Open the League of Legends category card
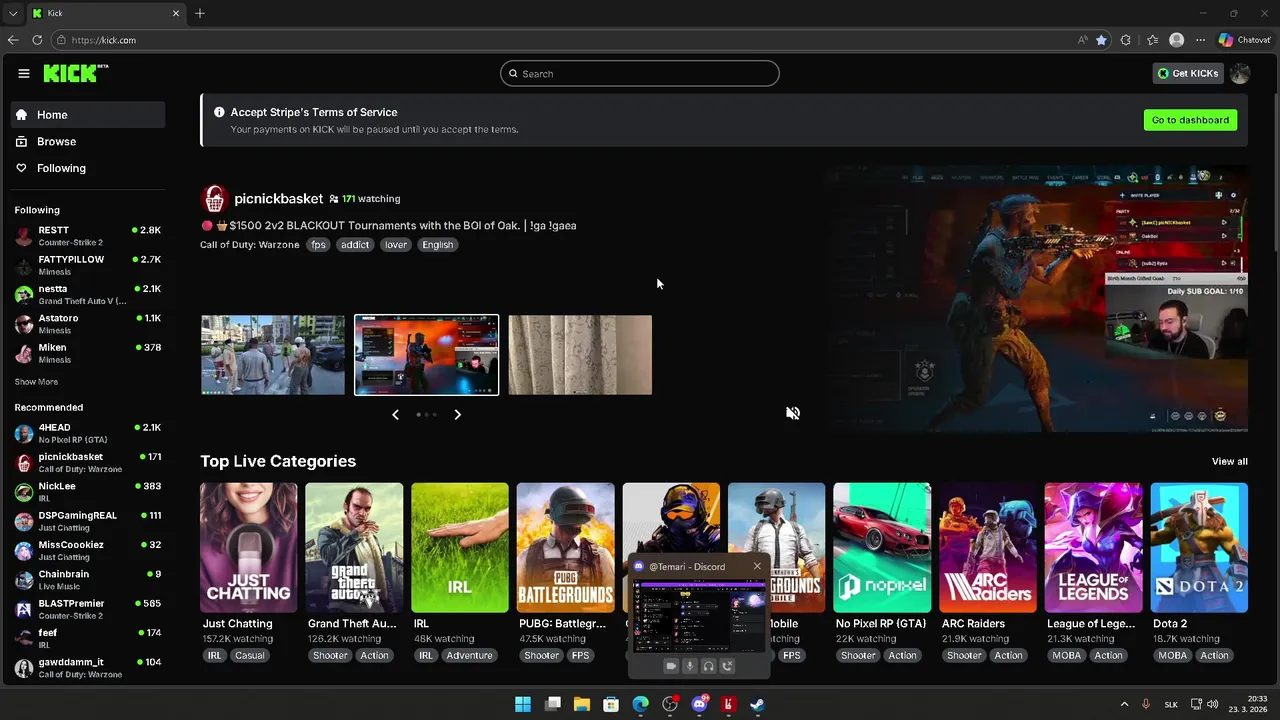Screen dimensions: 1280x720 1093,572
